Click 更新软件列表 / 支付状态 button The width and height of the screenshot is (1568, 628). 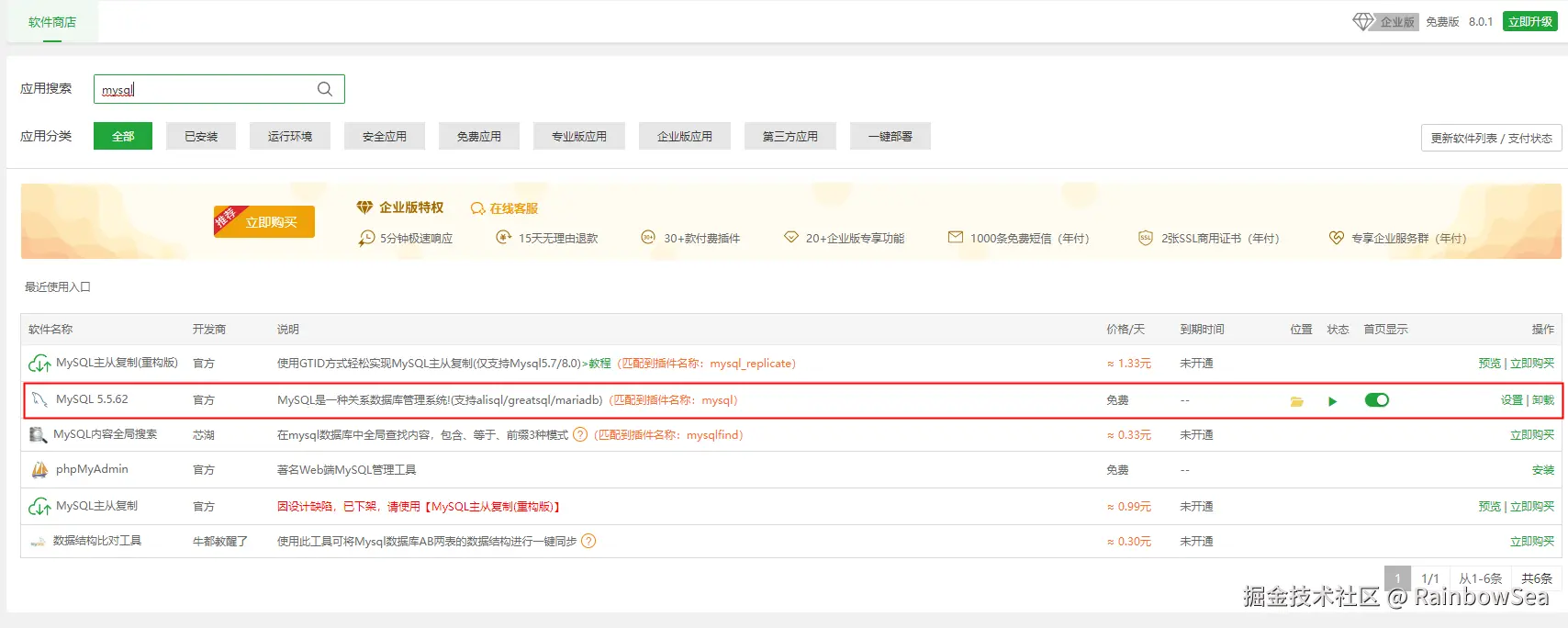coord(1492,138)
